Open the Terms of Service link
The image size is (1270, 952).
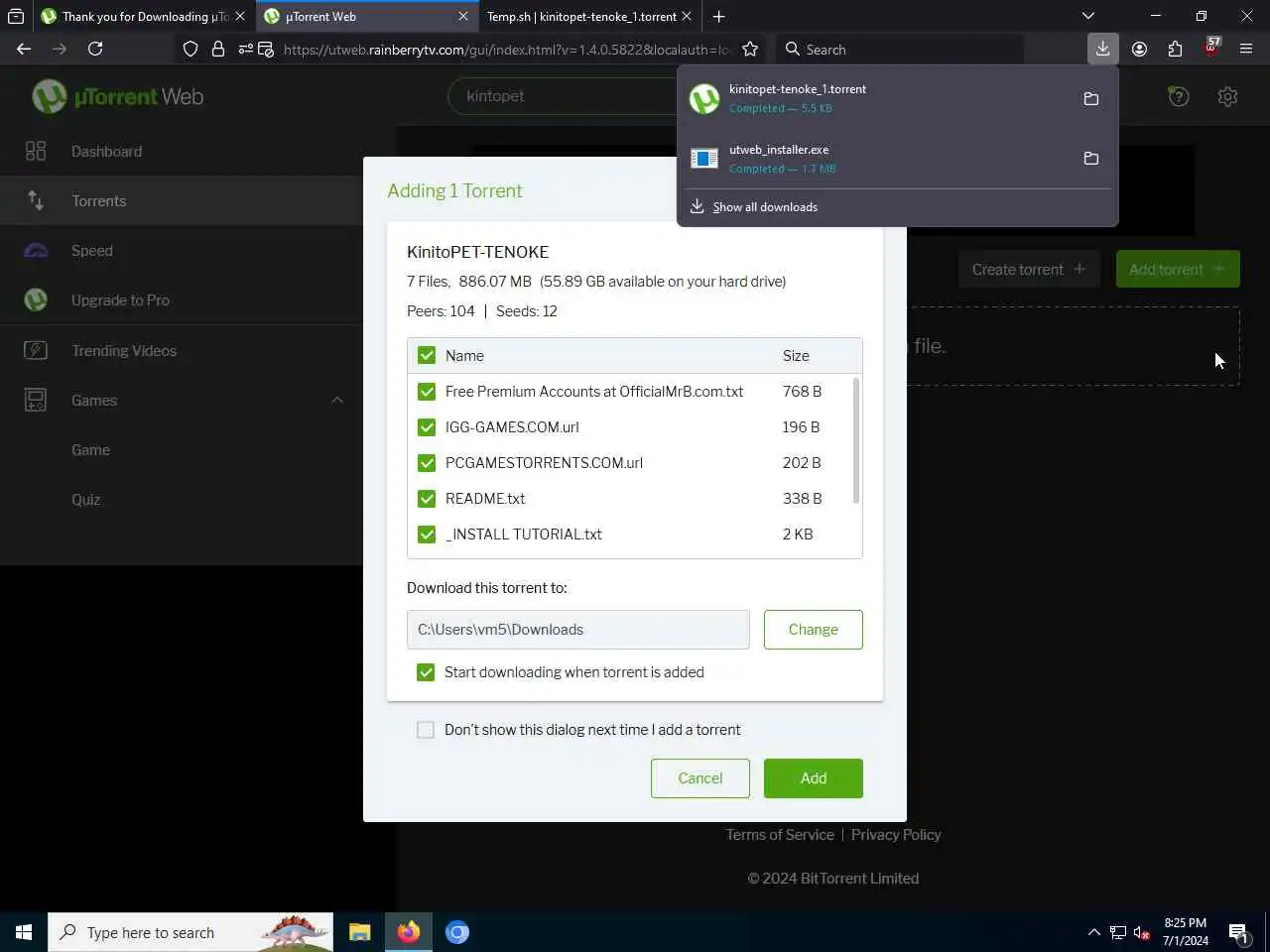780,834
